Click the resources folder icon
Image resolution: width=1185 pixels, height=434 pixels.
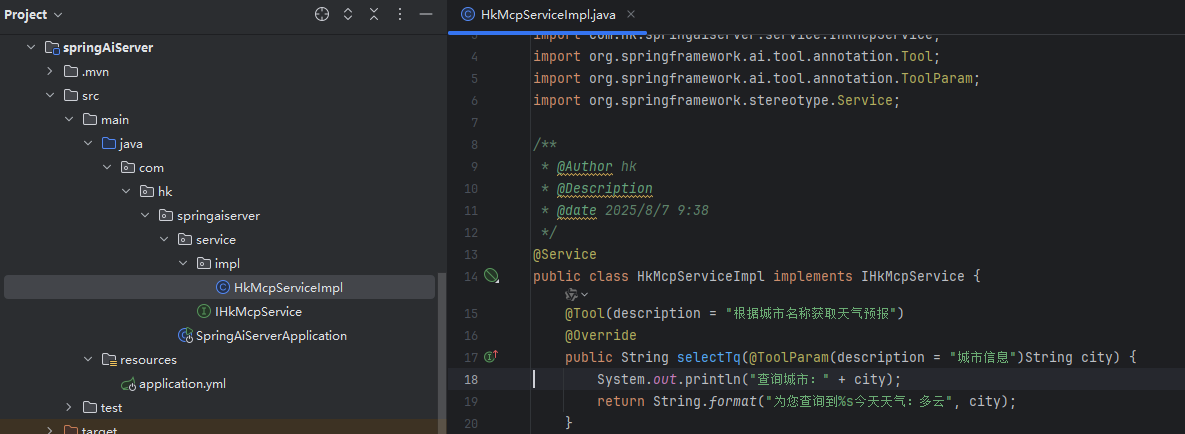tap(109, 360)
